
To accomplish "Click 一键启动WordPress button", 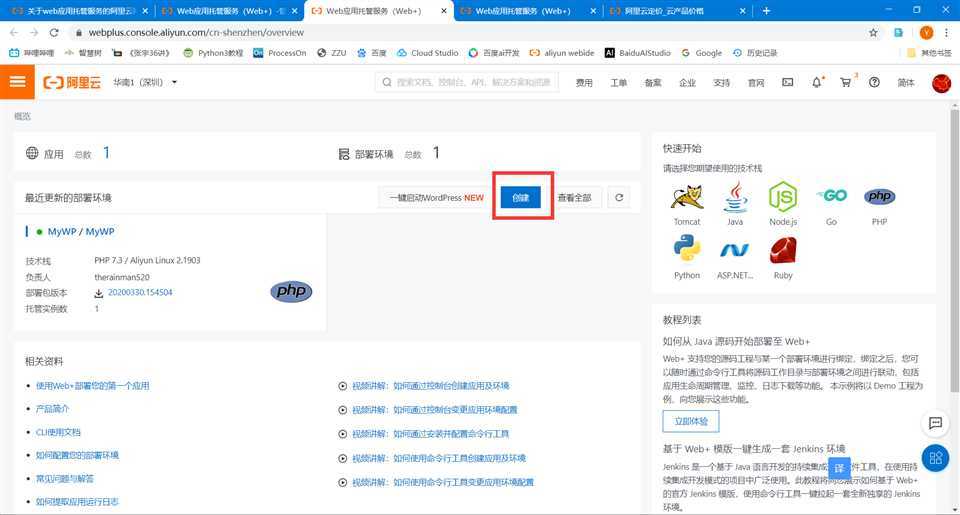I will coord(436,198).
